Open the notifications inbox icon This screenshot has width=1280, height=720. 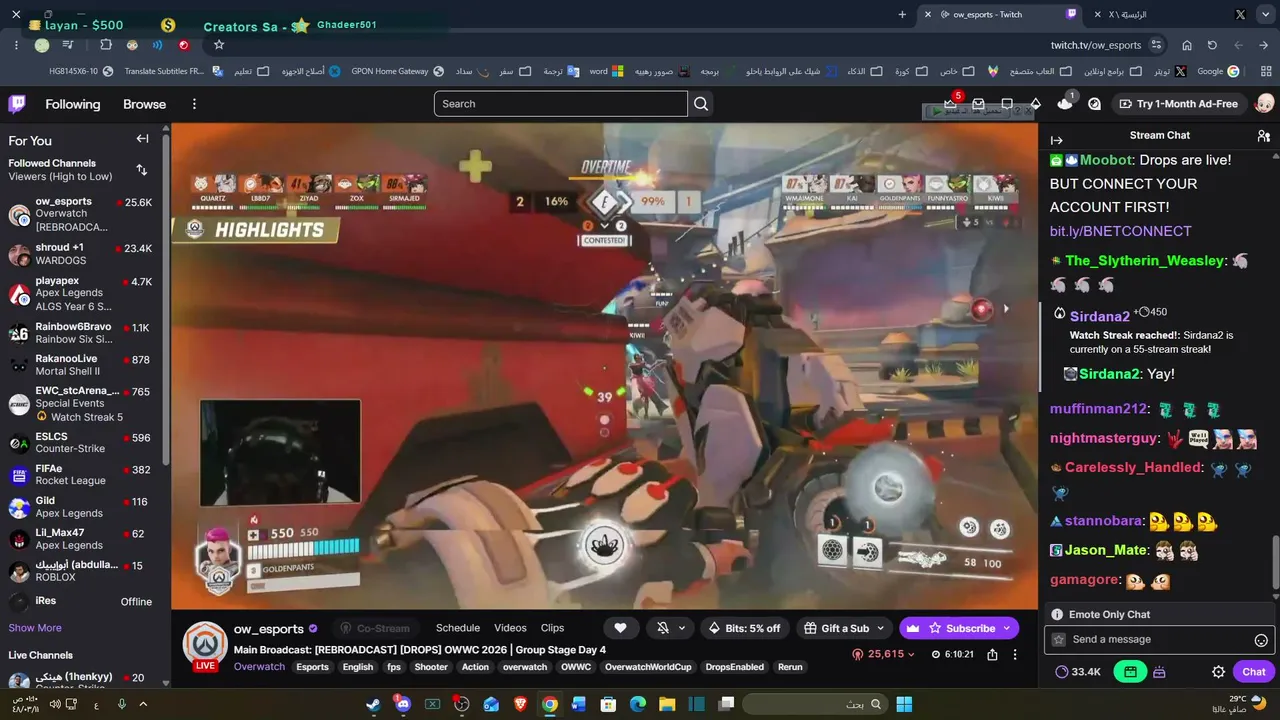tap(979, 104)
